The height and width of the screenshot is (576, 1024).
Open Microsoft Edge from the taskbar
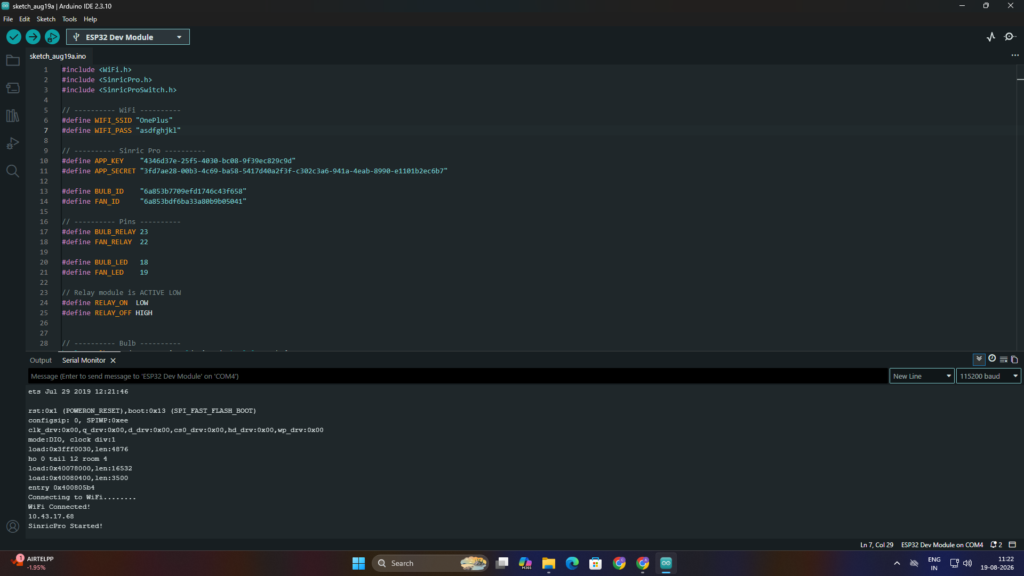coord(572,563)
